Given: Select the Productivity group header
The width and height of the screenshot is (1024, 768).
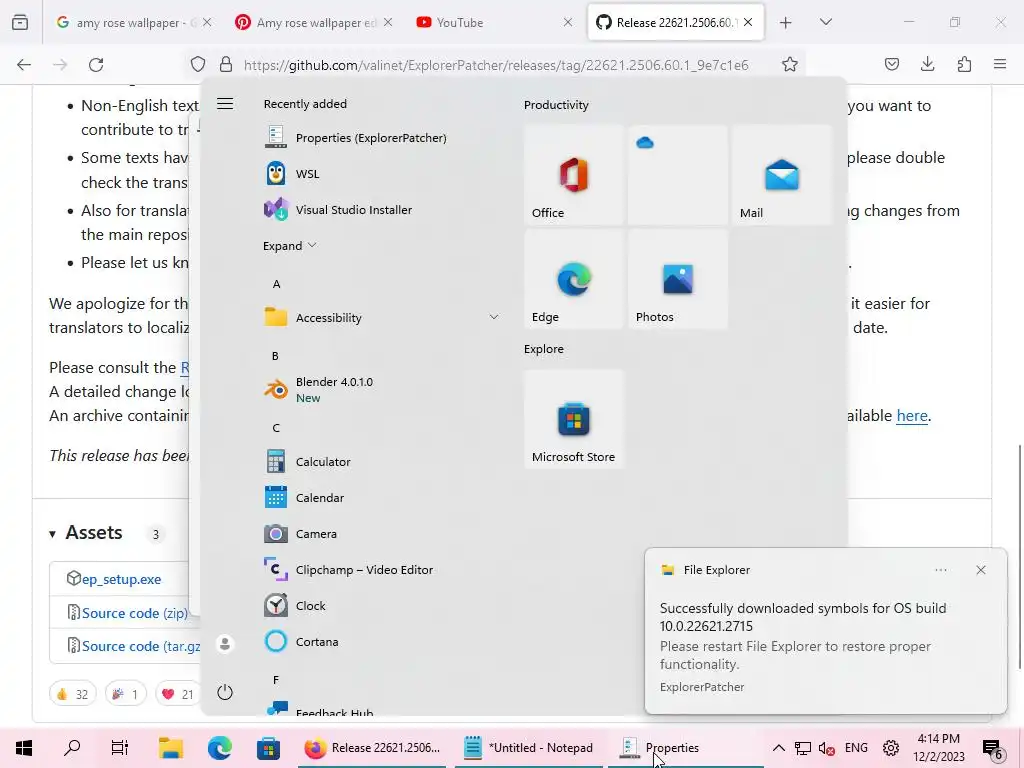Looking at the screenshot, I should pyautogui.click(x=556, y=105).
